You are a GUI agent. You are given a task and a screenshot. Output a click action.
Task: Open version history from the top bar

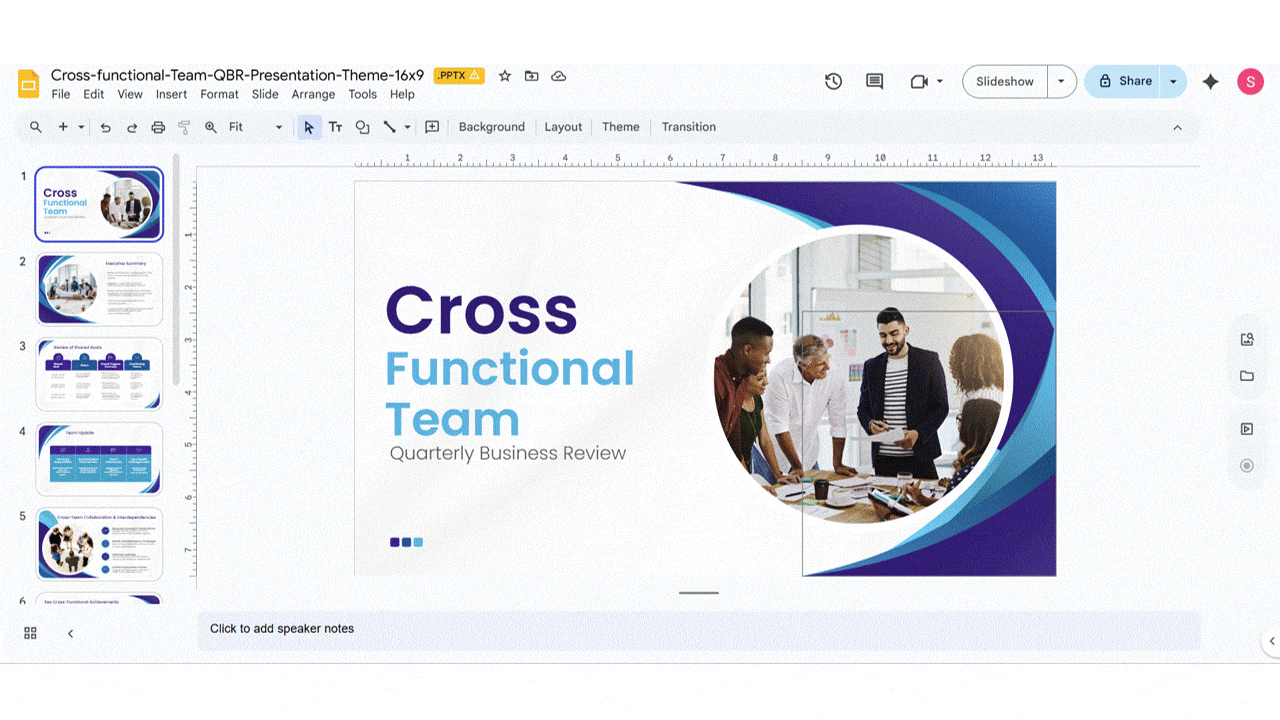(x=833, y=81)
